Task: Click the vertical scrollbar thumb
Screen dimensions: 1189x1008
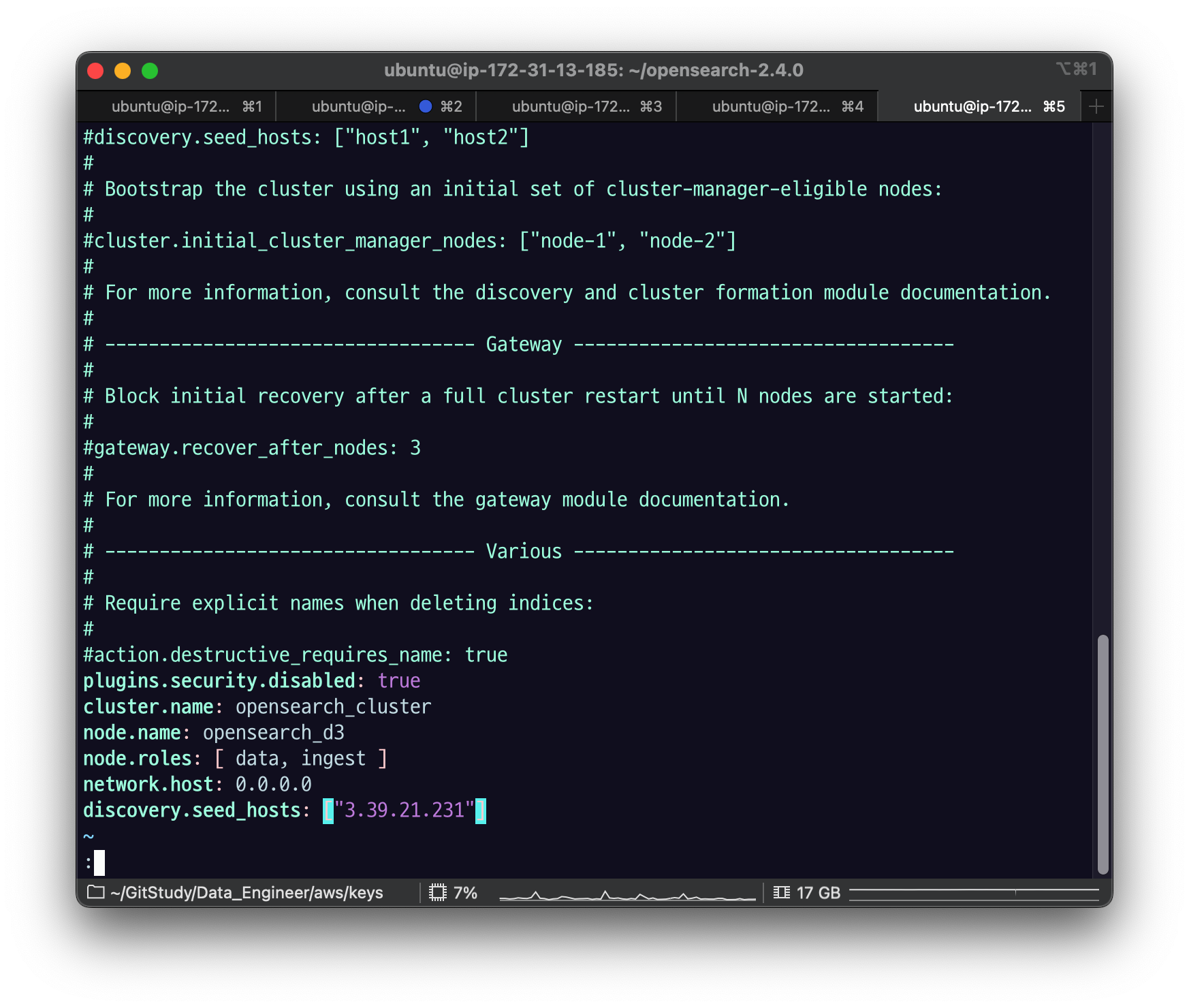Action: coord(1103,754)
